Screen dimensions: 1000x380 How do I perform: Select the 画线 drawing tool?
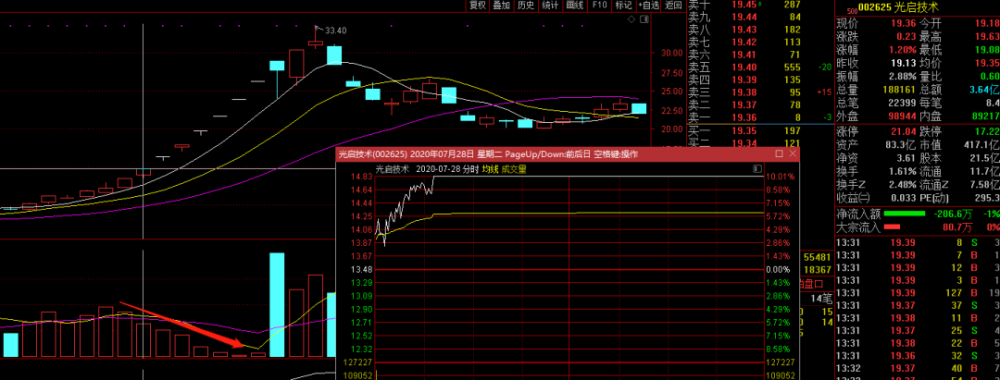coord(575,5)
